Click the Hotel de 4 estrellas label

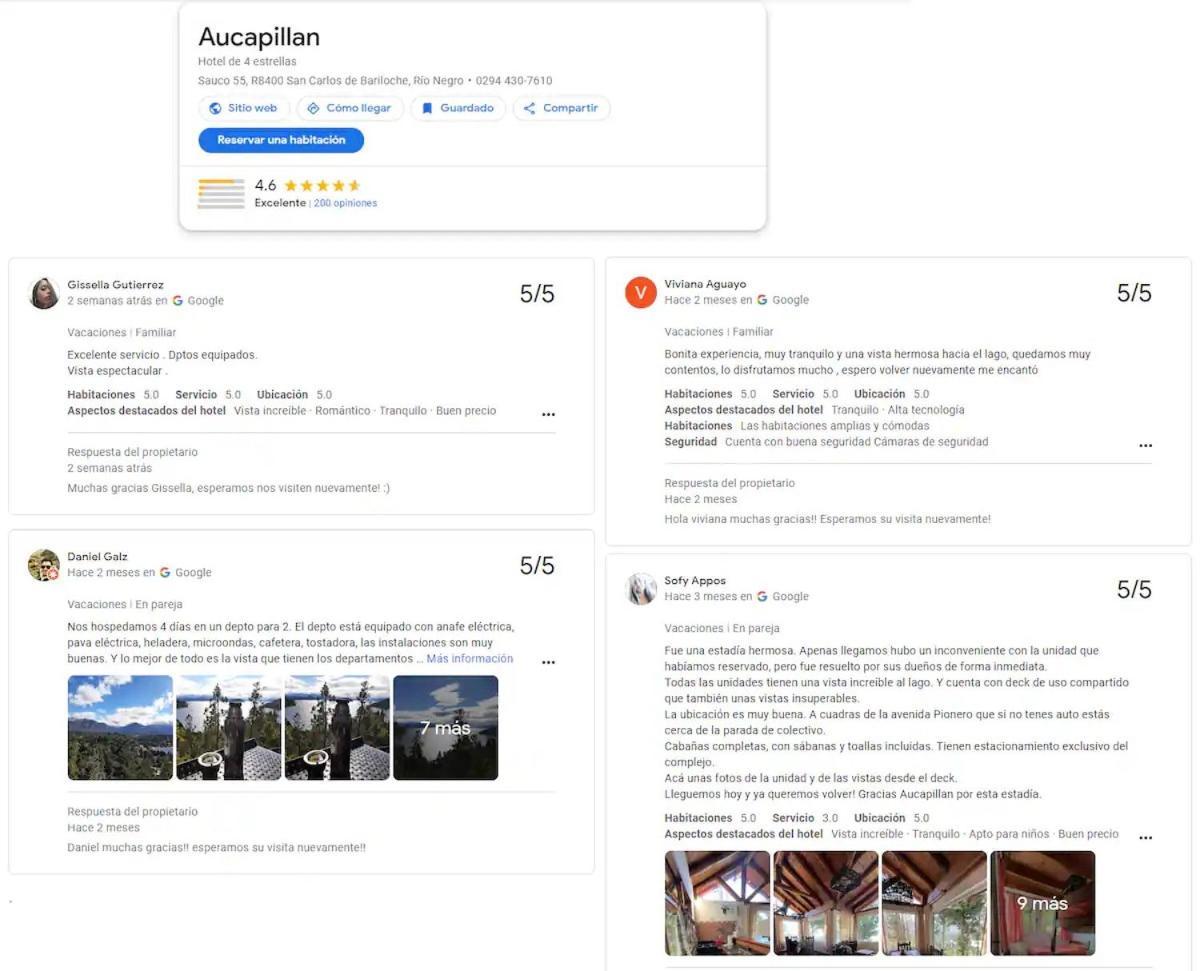tap(247, 62)
